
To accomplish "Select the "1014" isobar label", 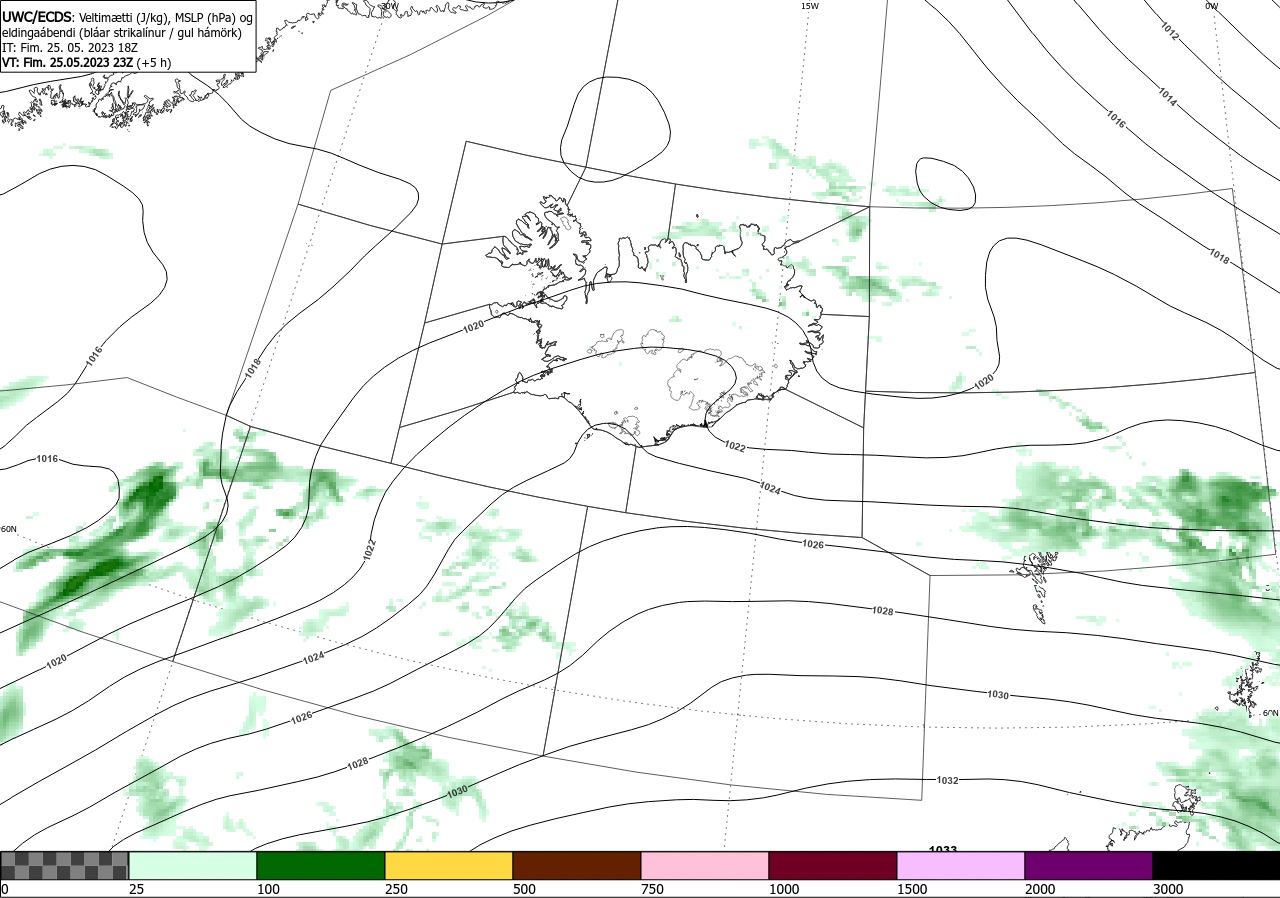I will (x=1167, y=95).
